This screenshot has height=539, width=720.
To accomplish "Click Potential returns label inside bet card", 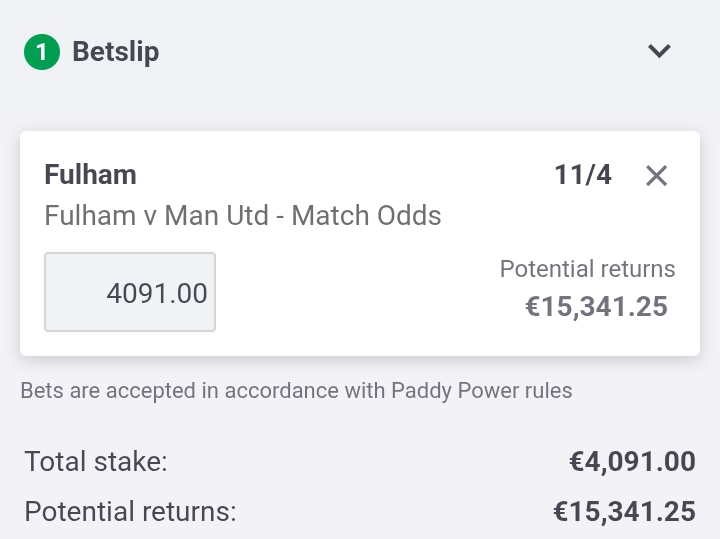I will point(587,269).
